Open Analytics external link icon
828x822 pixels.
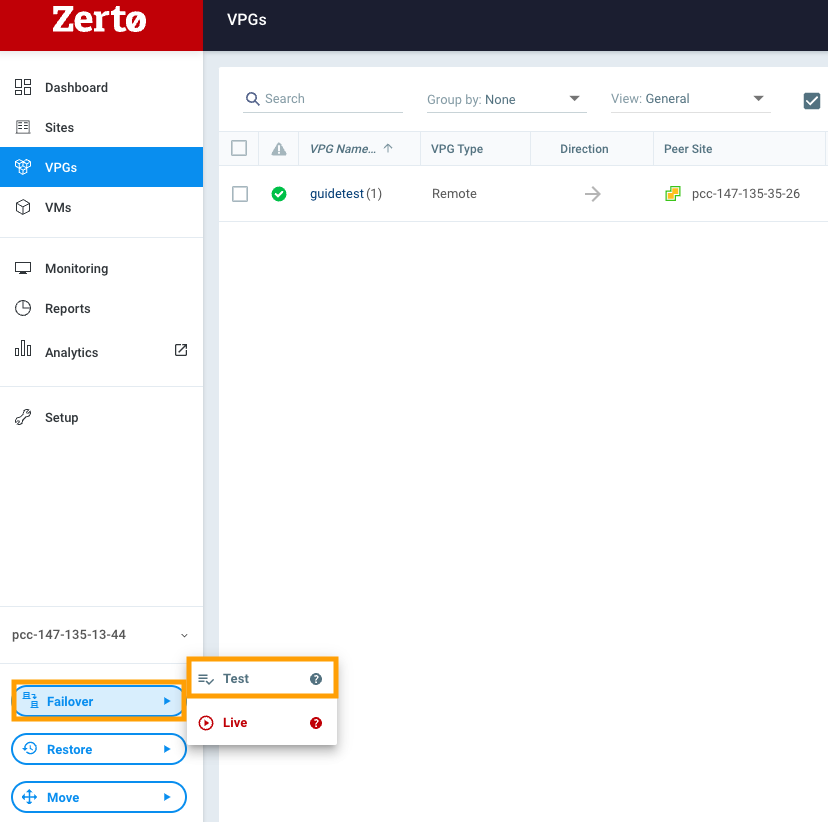click(181, 350)
